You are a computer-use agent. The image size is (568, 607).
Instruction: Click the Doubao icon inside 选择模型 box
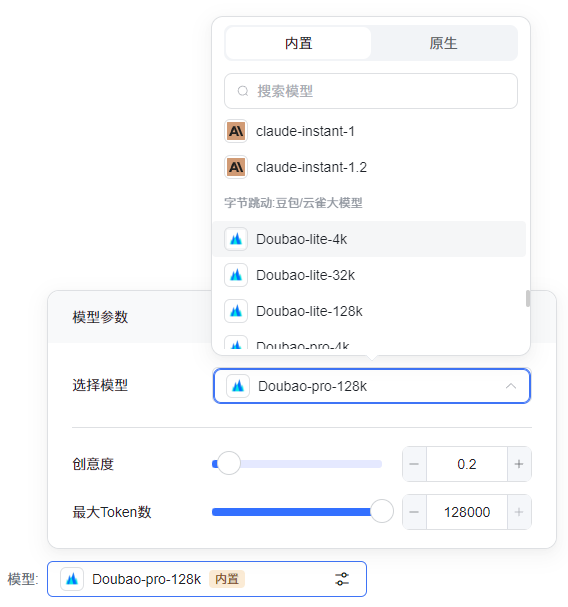[x=238, y=386]
